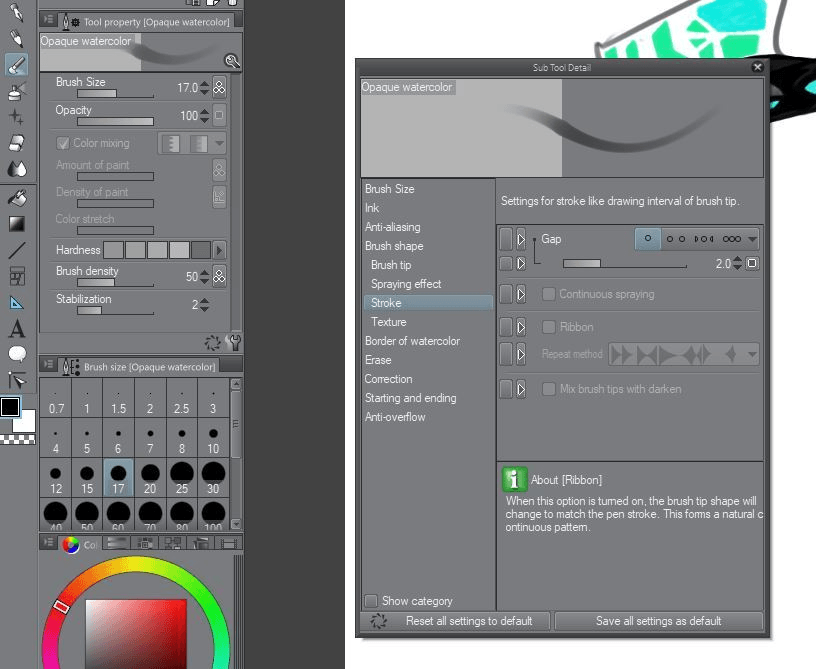This screenshot has height=669, width=816.
Task: Open the Border of watercolor category
Action: pos(412,341)
